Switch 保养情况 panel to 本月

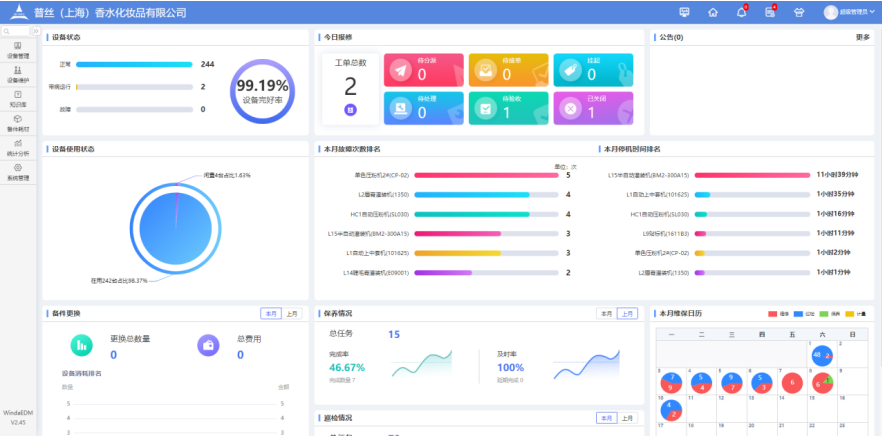(605, 313)
